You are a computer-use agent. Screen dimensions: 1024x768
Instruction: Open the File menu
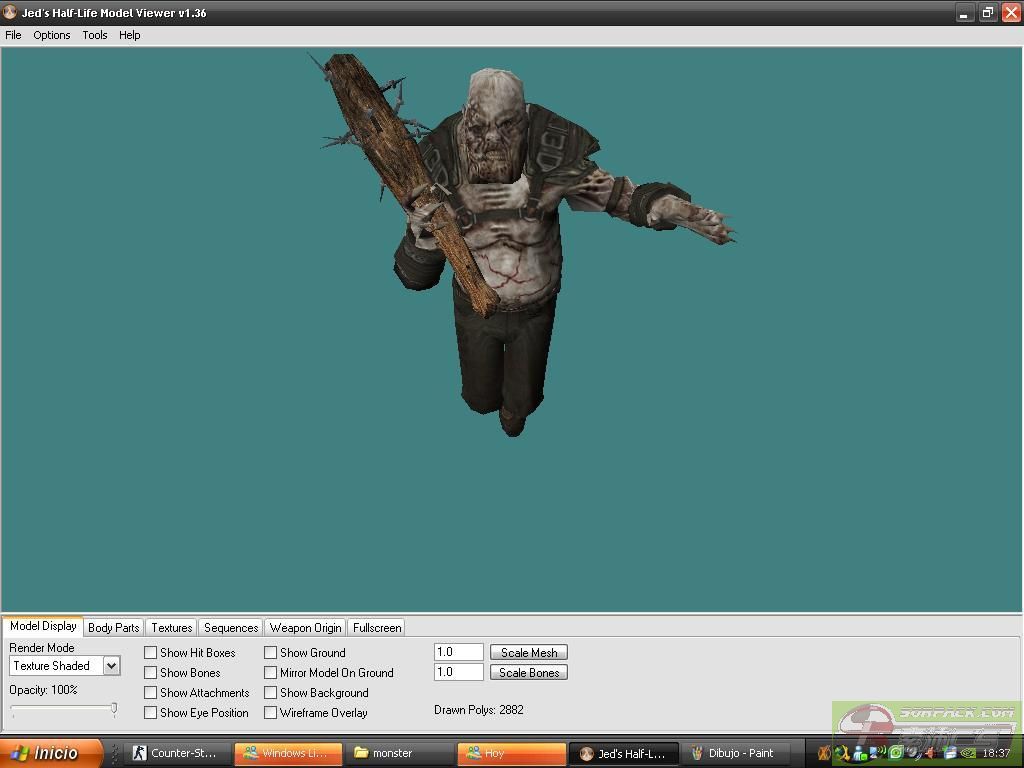13,35
